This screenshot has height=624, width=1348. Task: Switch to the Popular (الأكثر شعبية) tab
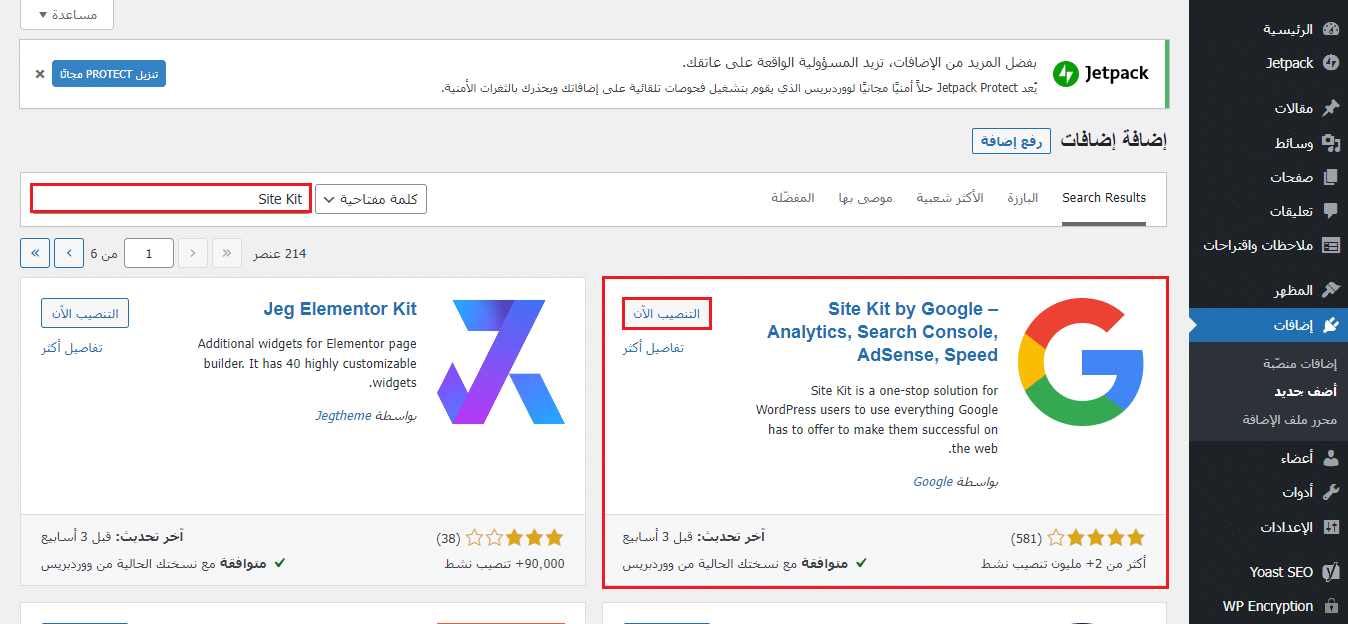949,198
